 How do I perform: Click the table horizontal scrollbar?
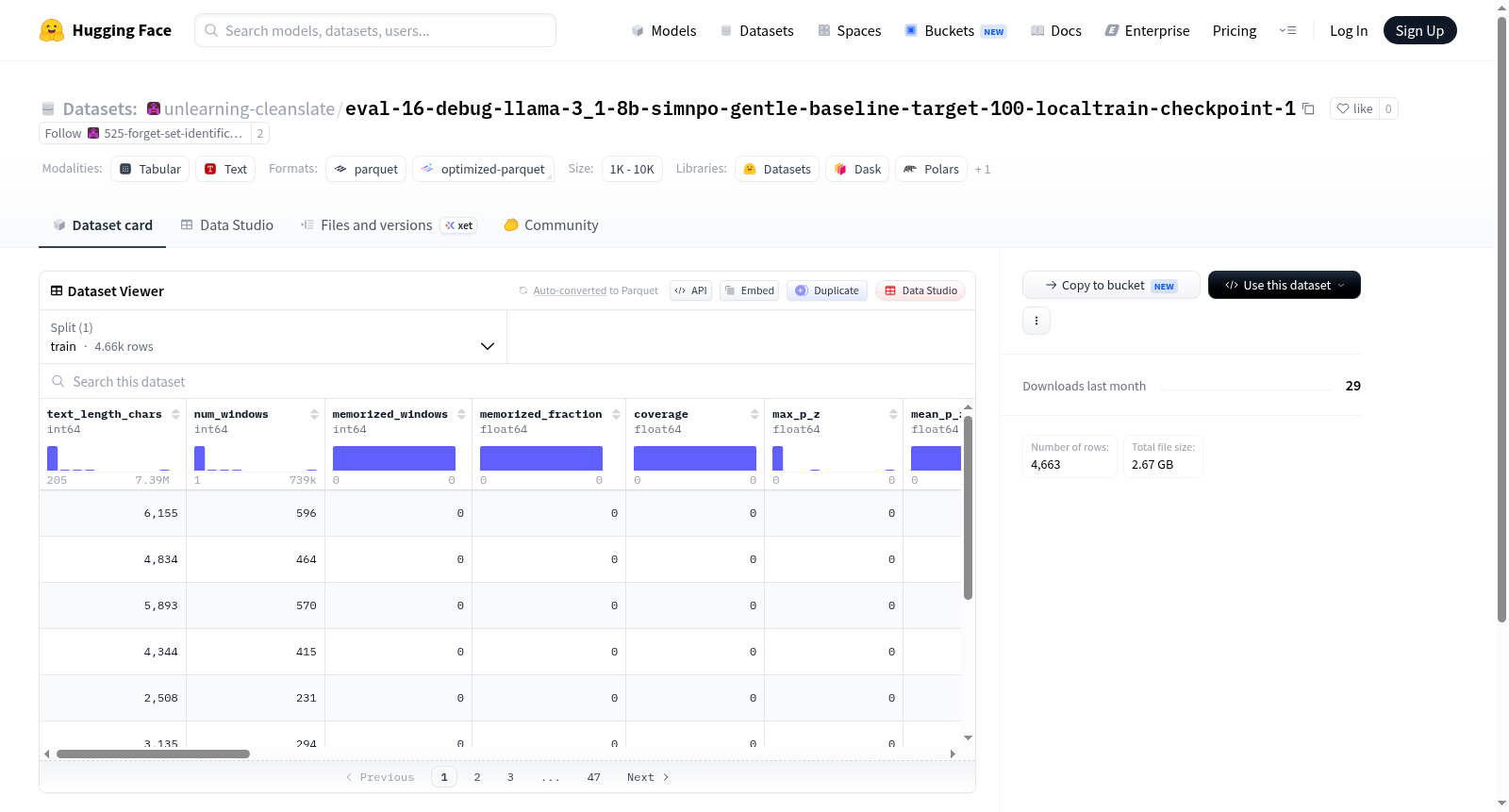coord(153,754)
